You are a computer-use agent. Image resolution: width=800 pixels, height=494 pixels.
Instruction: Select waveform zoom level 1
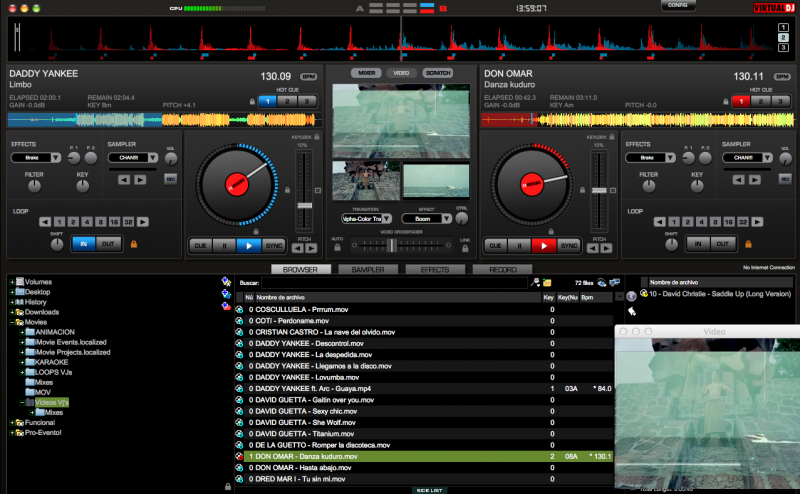[783, 28]
